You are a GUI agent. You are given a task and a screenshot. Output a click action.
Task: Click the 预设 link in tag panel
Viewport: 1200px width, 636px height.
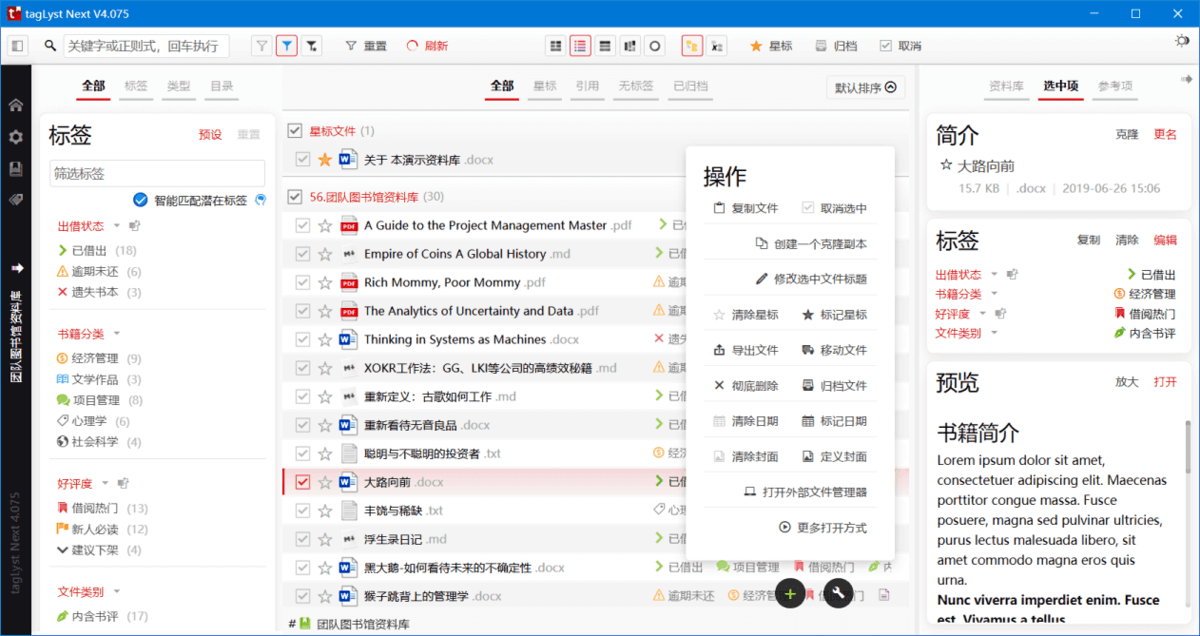tap(210, 135)
